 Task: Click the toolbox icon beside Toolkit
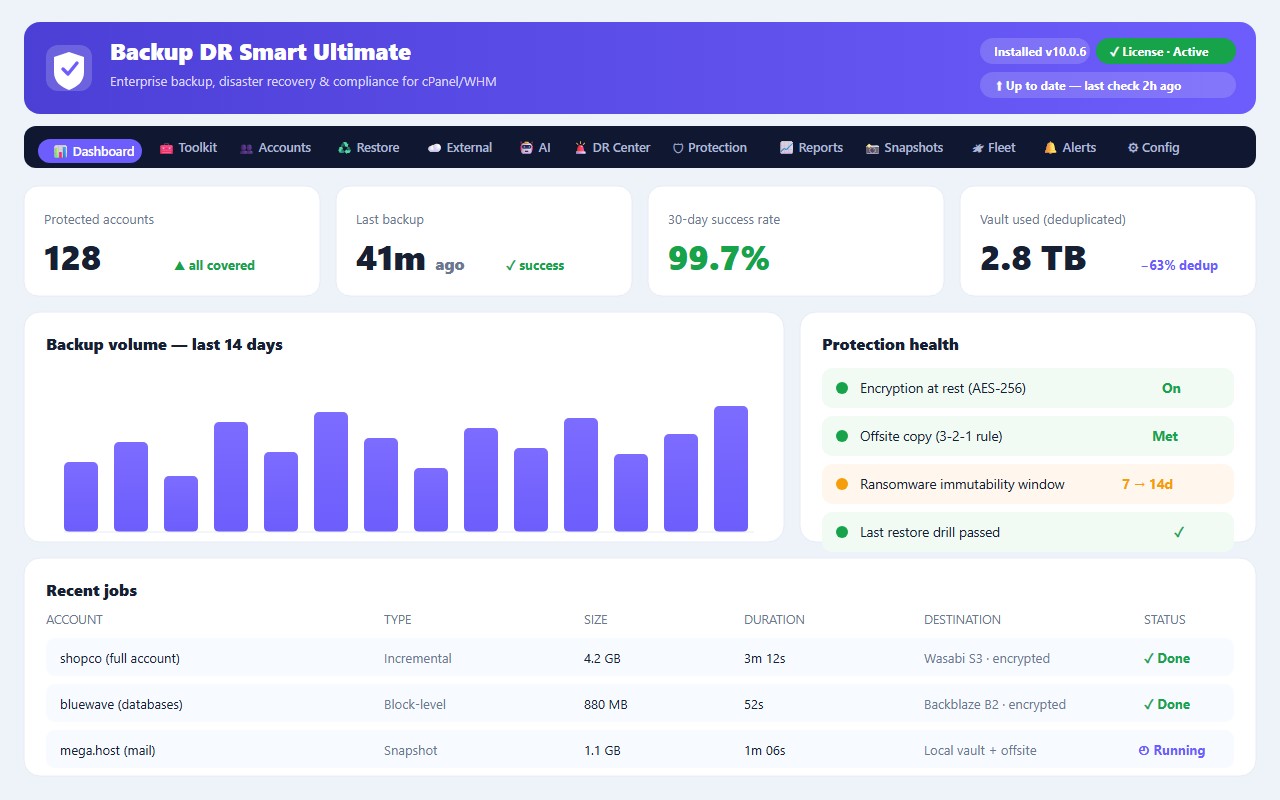tap(166, 148)
